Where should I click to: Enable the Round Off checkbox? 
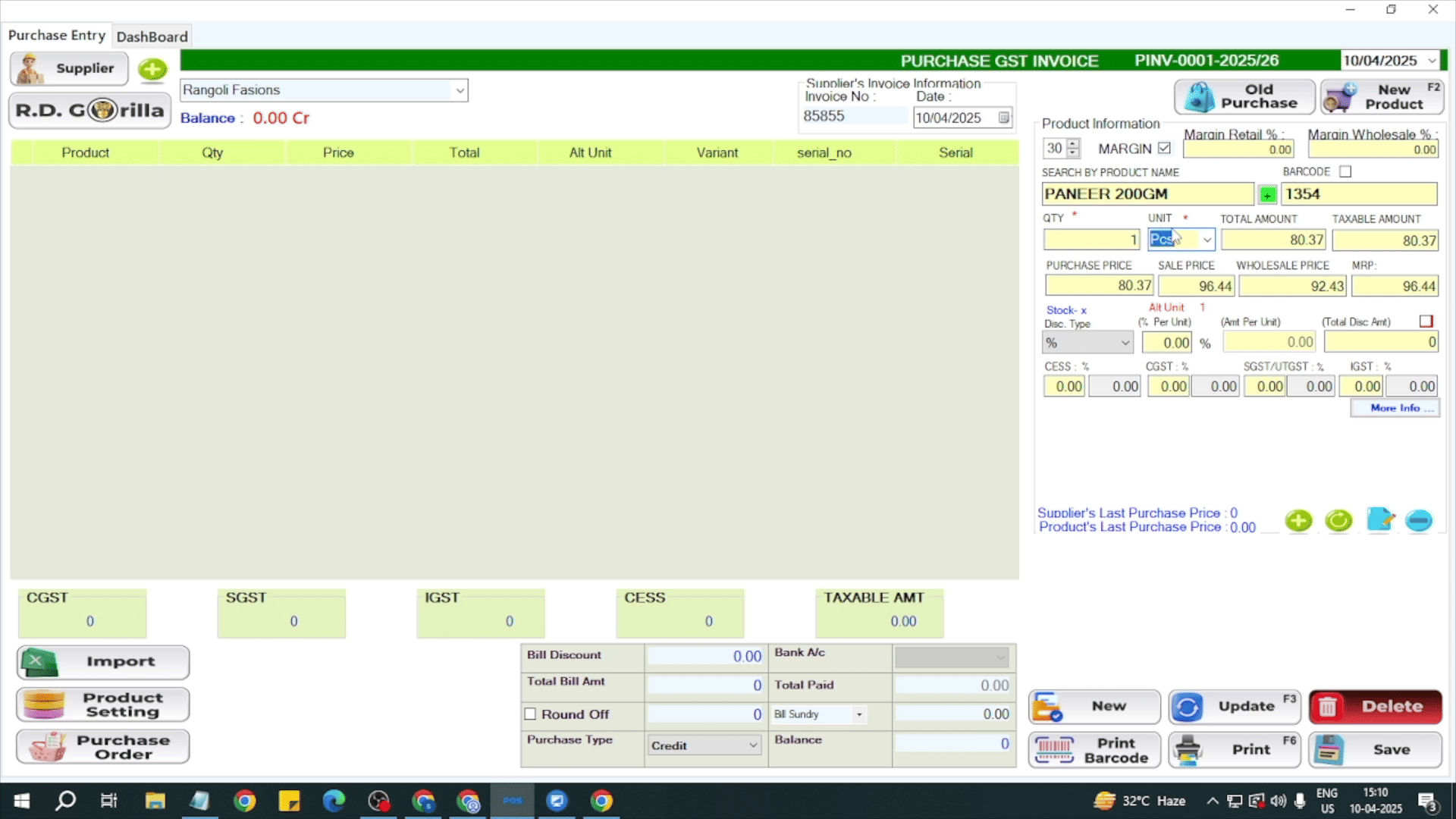530,714
